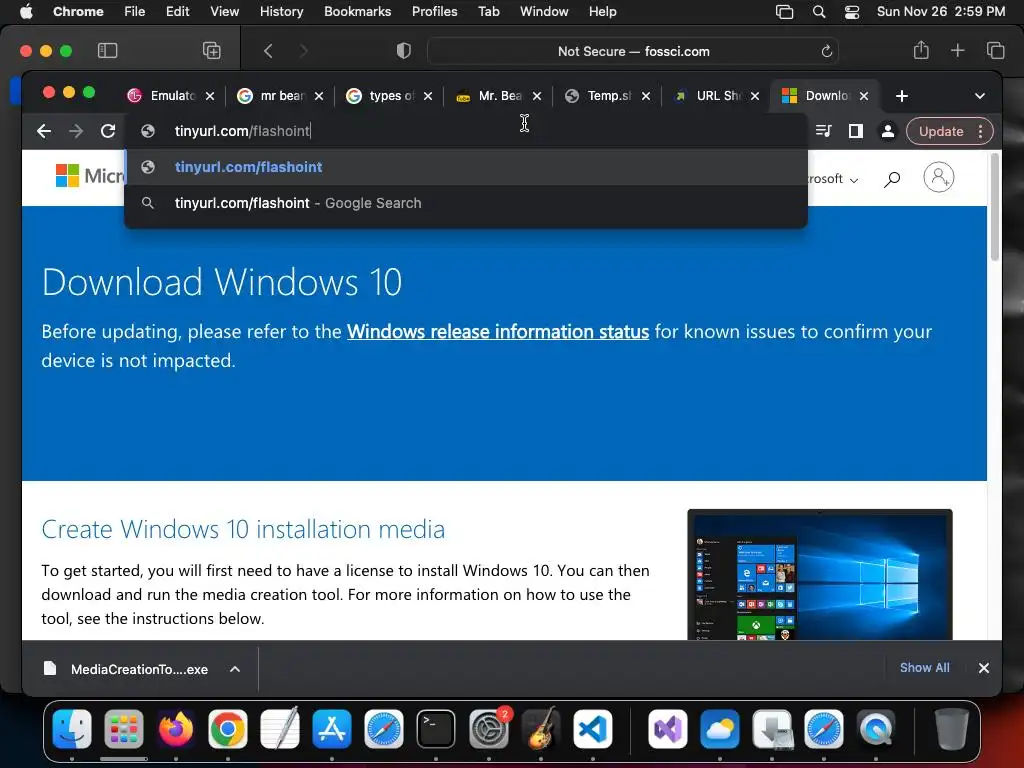Open Chrome media control icon
The width and height of the screenshot is (1024, 768).
coord(824,131)
